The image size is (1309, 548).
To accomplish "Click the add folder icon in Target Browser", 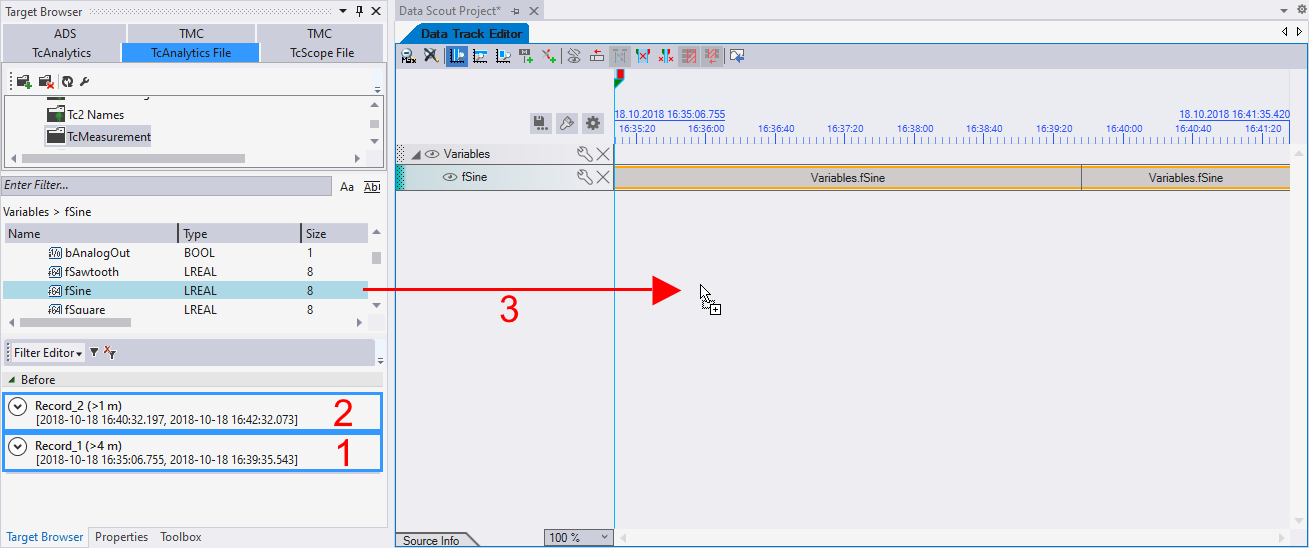I will pyautogui.click(x=23, y=81).
